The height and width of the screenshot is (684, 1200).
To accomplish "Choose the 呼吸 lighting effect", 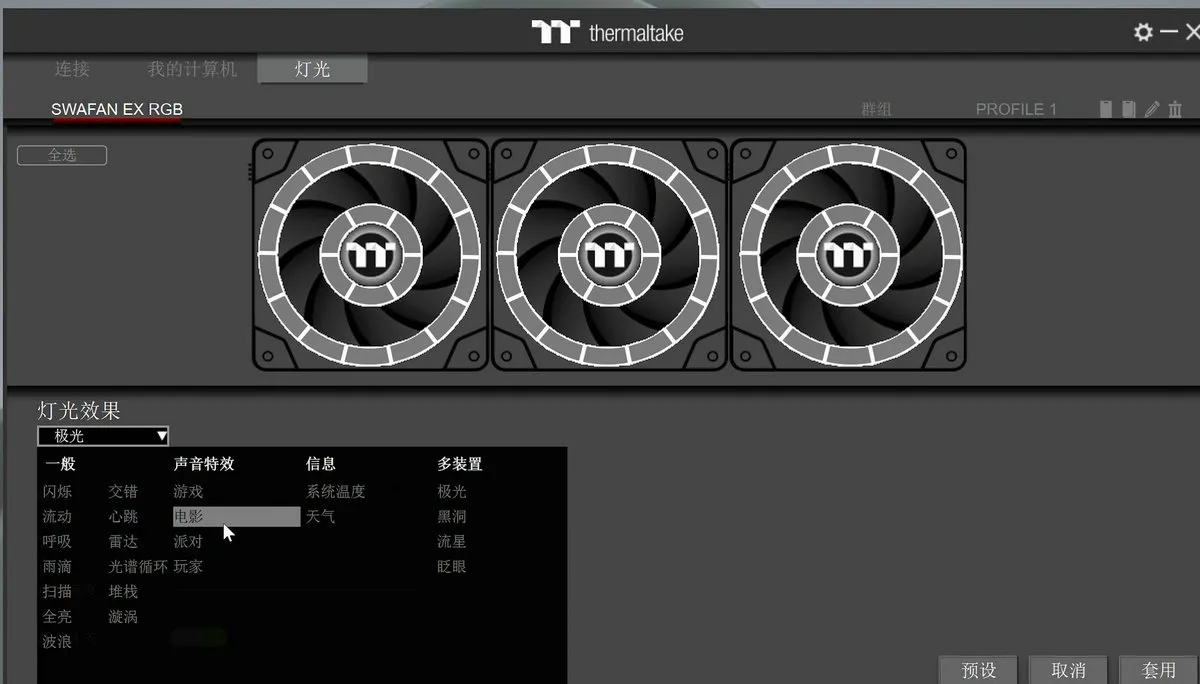I will [57, 542].
